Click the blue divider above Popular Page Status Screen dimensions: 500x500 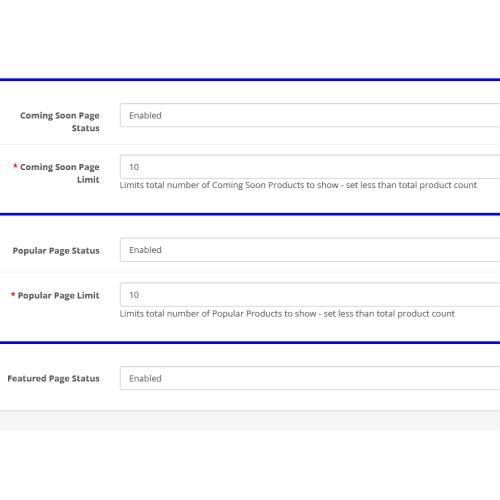click(250, 214)
